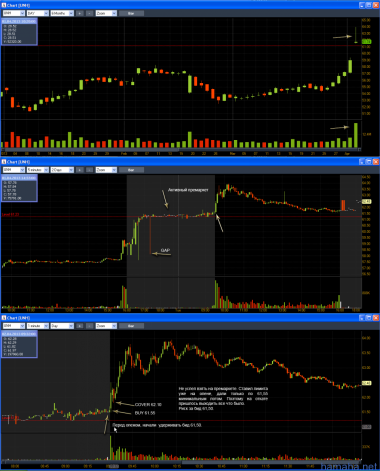Click the plus button in the middle chart toolbar
This screenshot has height=471, width=380.
(80, 170)
